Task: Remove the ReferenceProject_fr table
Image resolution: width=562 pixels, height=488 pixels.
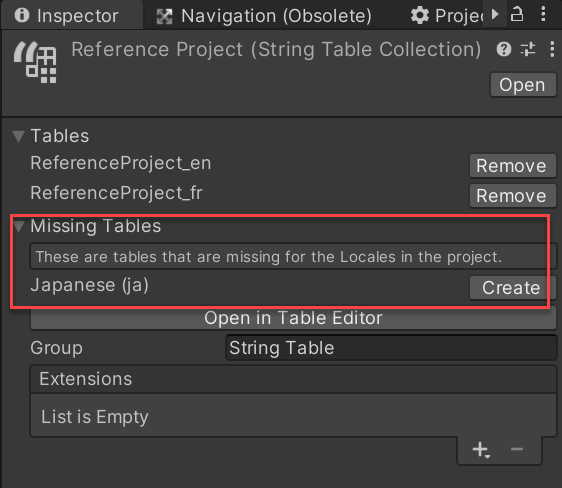Action: tap(513, 196)
